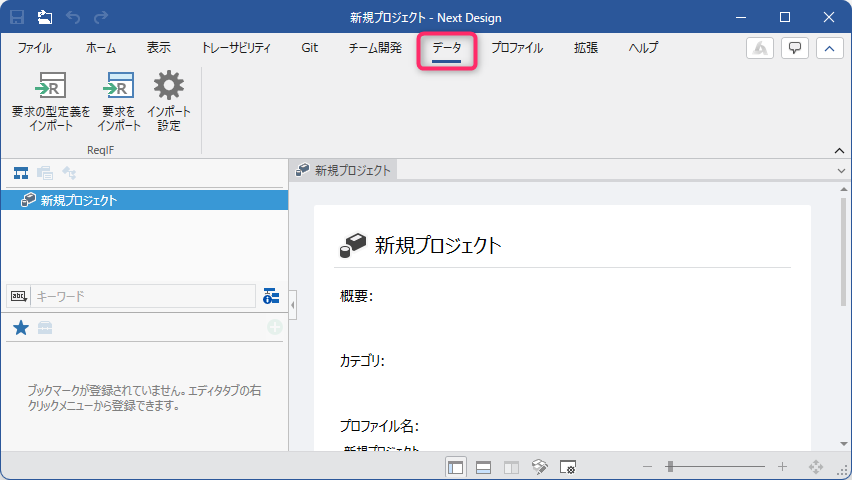Open the search options list icon
Screen dimensions: 852x480
[271, 296]
